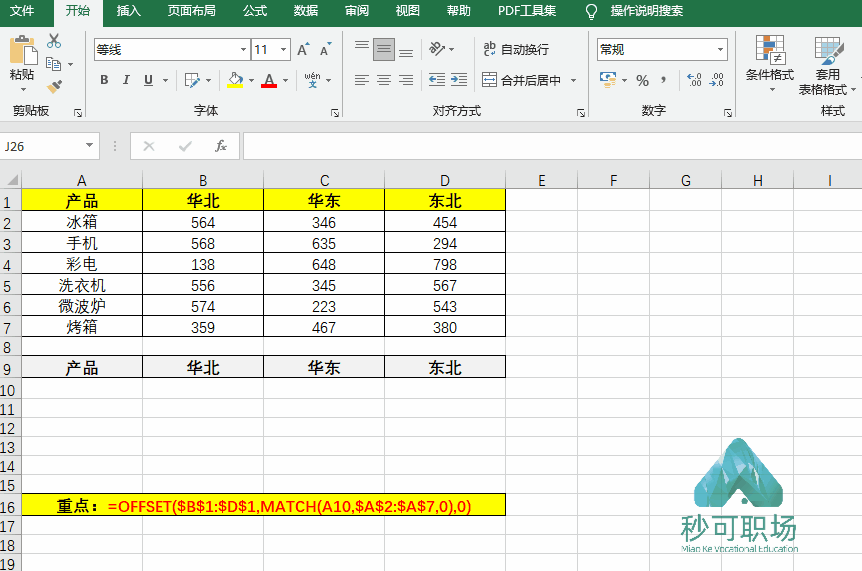Image resolution: width=862 pixels, height=571 pixels.
Task: Click the formula cancel X icon
Action: pyautogui.click(x=148, y=146)
